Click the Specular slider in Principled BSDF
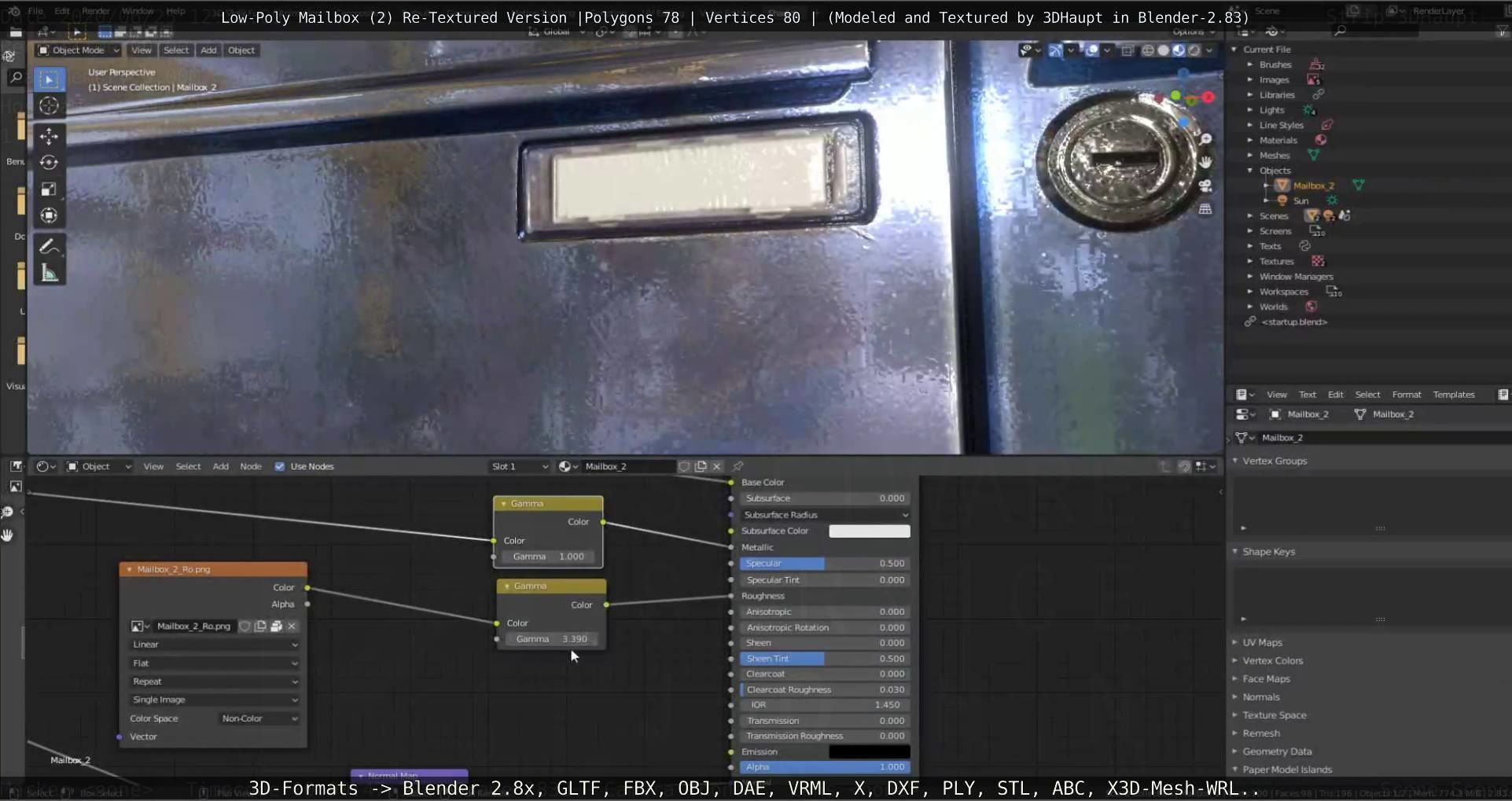The height and width of the screenshot is (801, 1512). [824, 564]
